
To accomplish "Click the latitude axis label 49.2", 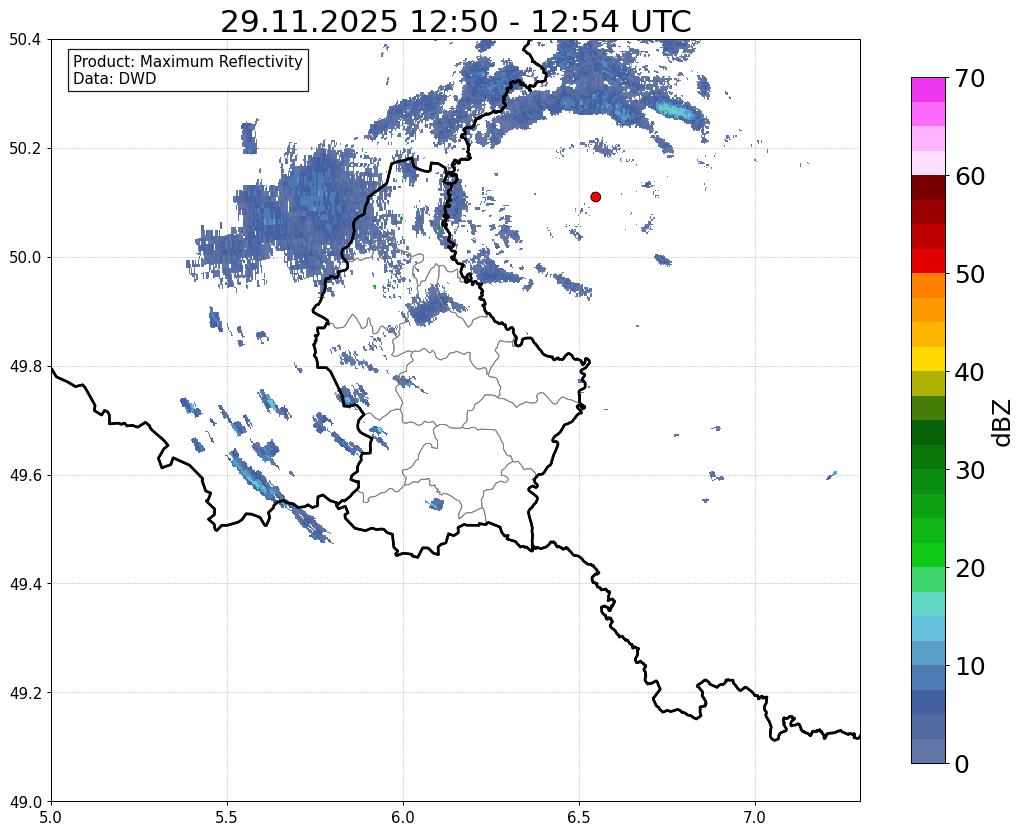I will point(25,693).
